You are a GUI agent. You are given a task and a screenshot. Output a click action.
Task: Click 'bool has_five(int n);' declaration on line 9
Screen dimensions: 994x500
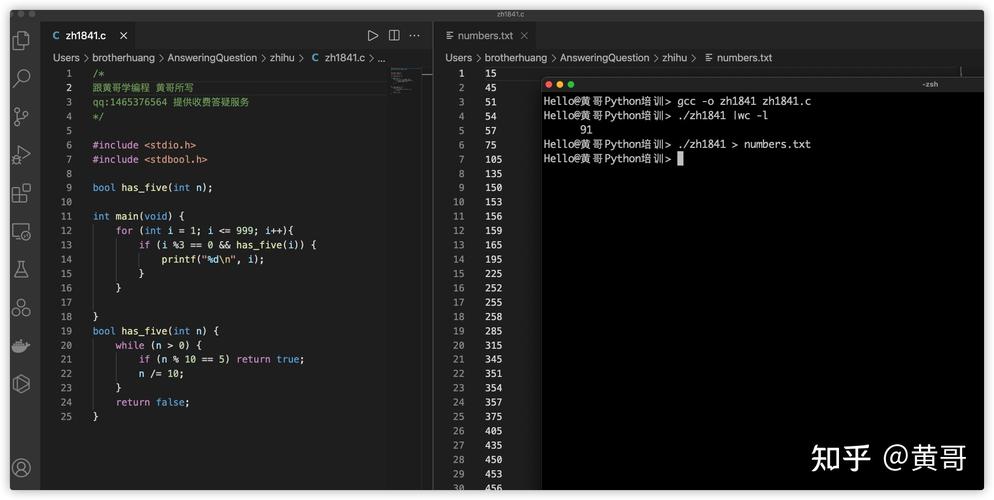click(152, 188)
